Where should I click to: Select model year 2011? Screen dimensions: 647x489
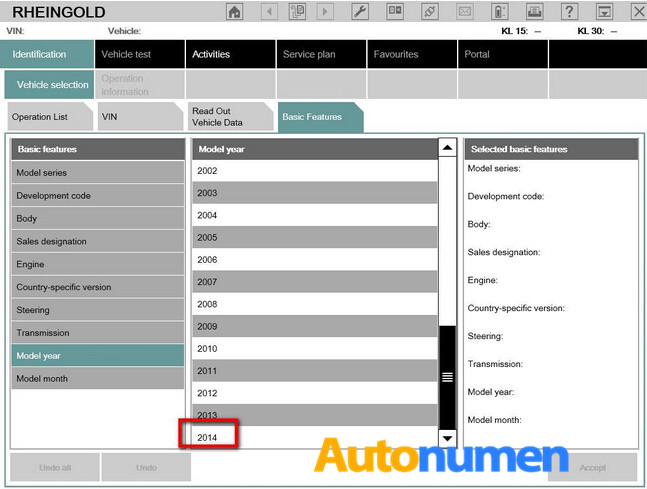(315, 371)
